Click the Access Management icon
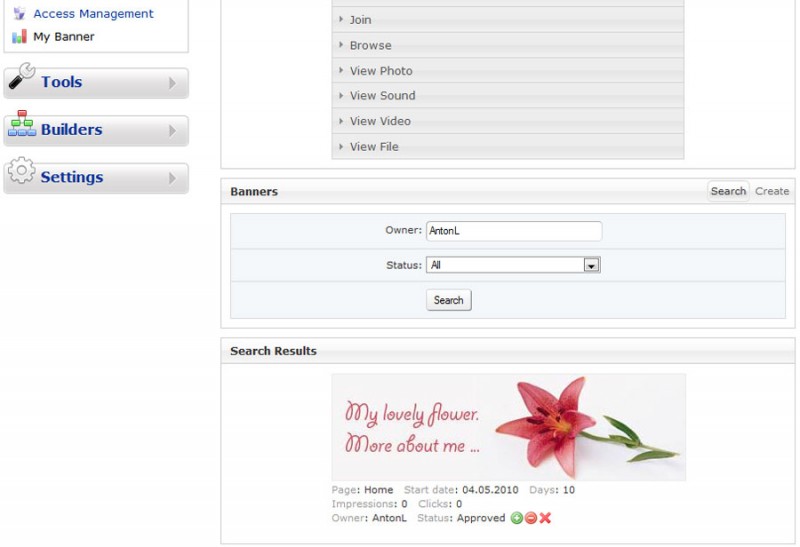Viewport: 800px width, 547px height. pos(19,13)
